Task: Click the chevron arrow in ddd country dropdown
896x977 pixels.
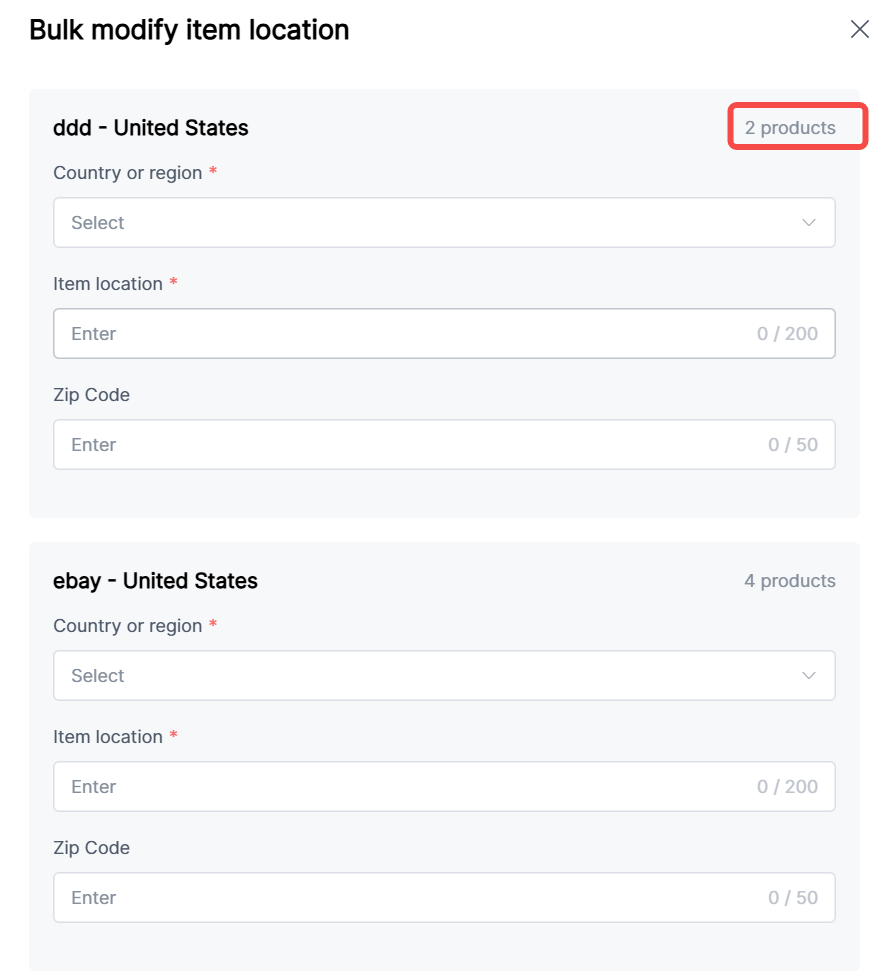Action: [x=809, y=223]
